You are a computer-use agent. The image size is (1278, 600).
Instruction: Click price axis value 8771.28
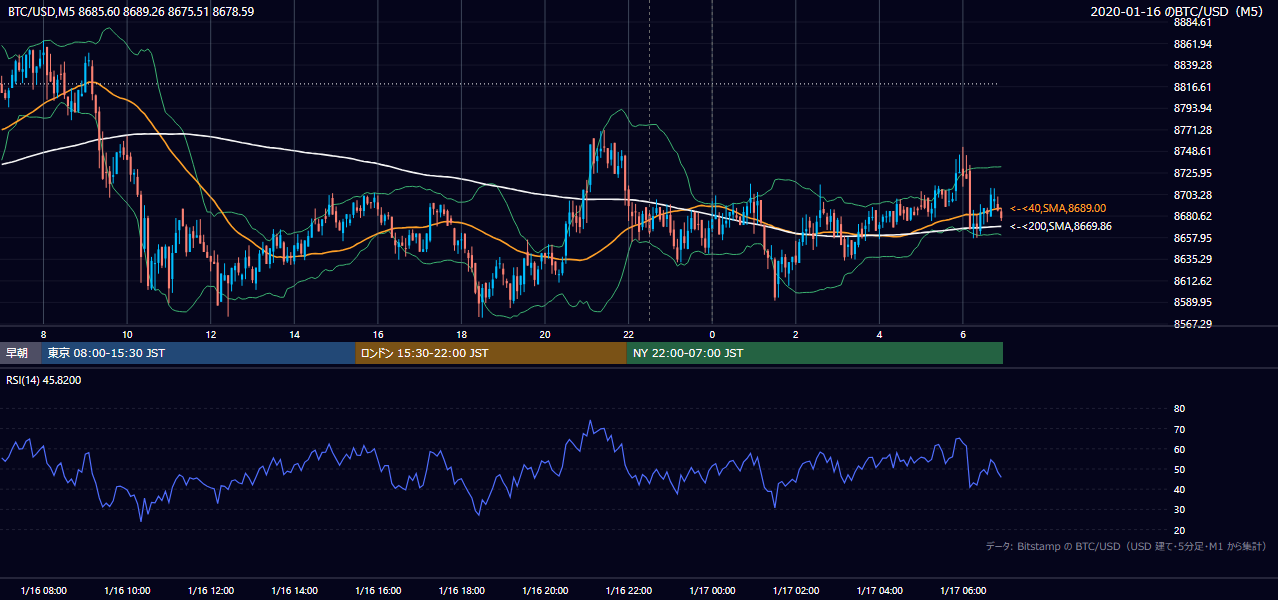pos(1193,130)
